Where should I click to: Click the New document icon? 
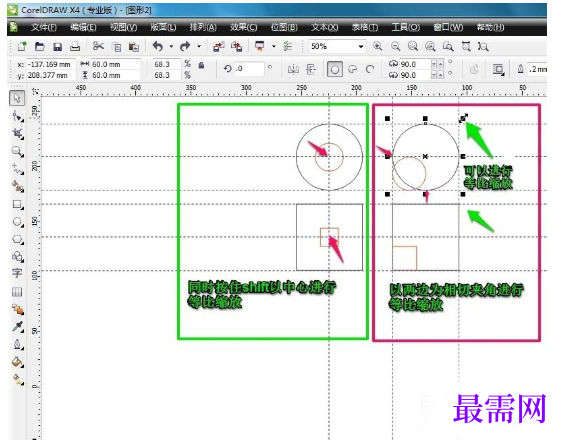click(22, 46)
